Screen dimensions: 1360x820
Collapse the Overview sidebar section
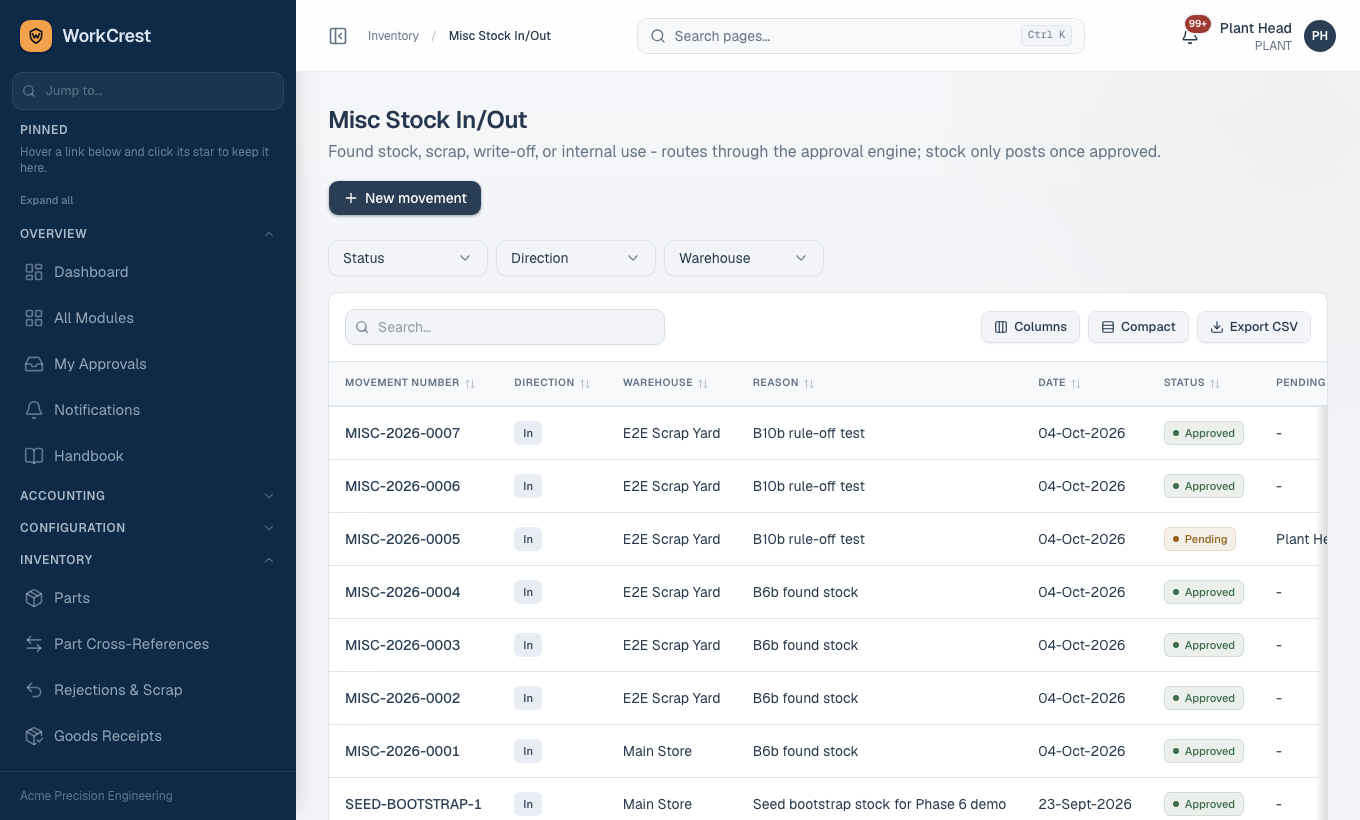click(x=148, y=234)
